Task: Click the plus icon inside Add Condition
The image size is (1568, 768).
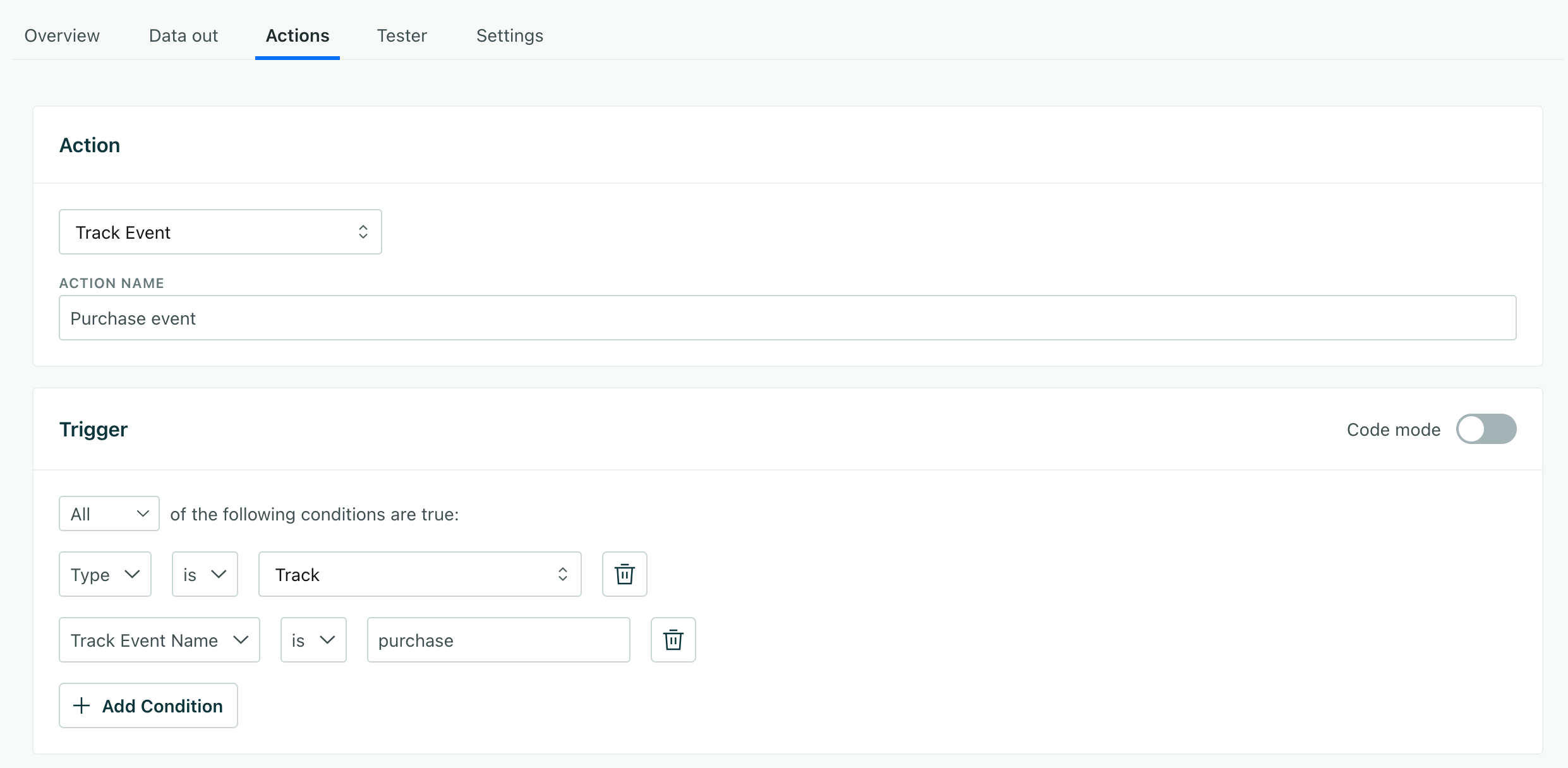Action: click(x=80, y=705)
